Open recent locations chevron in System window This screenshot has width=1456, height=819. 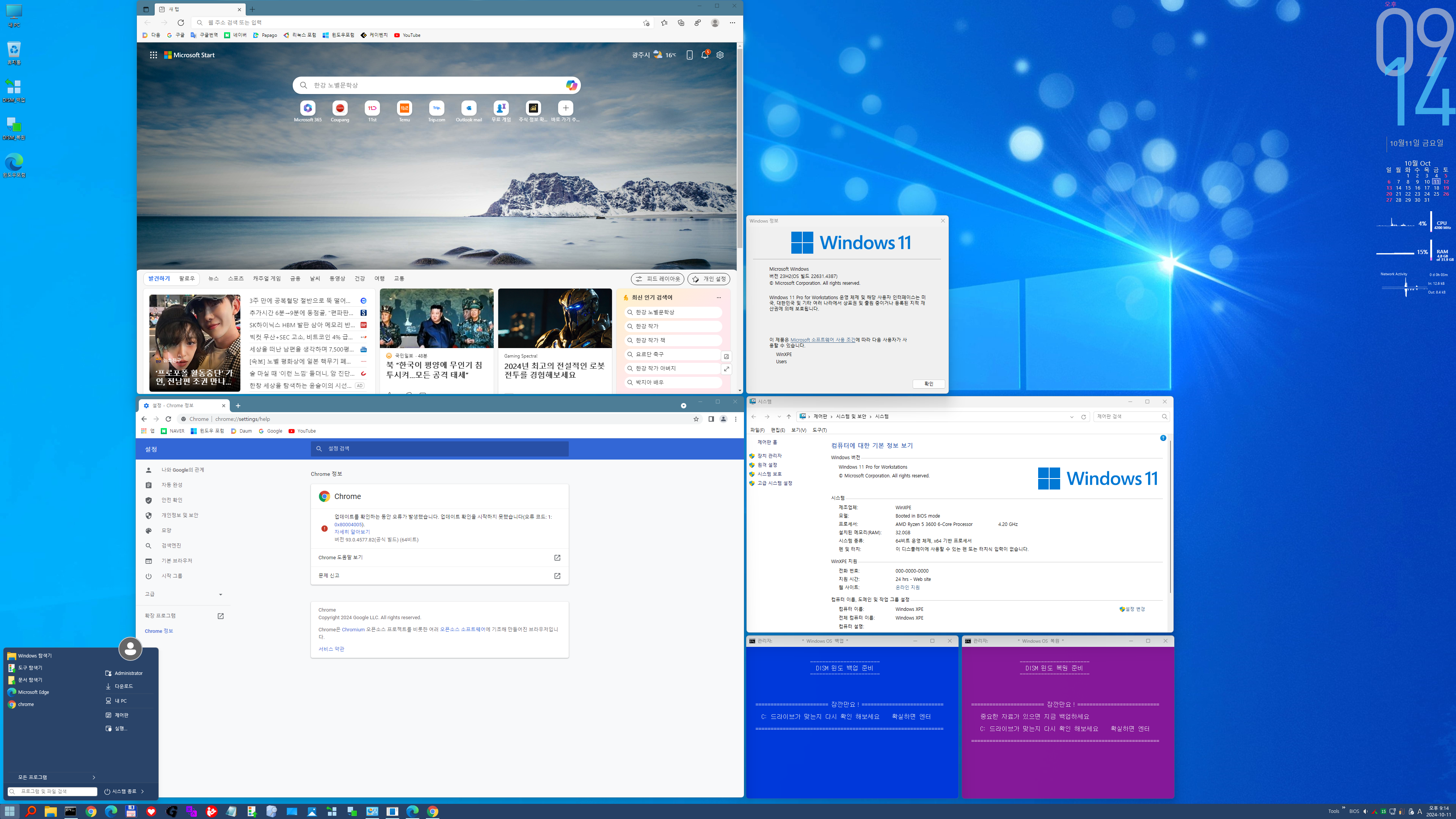779,417
